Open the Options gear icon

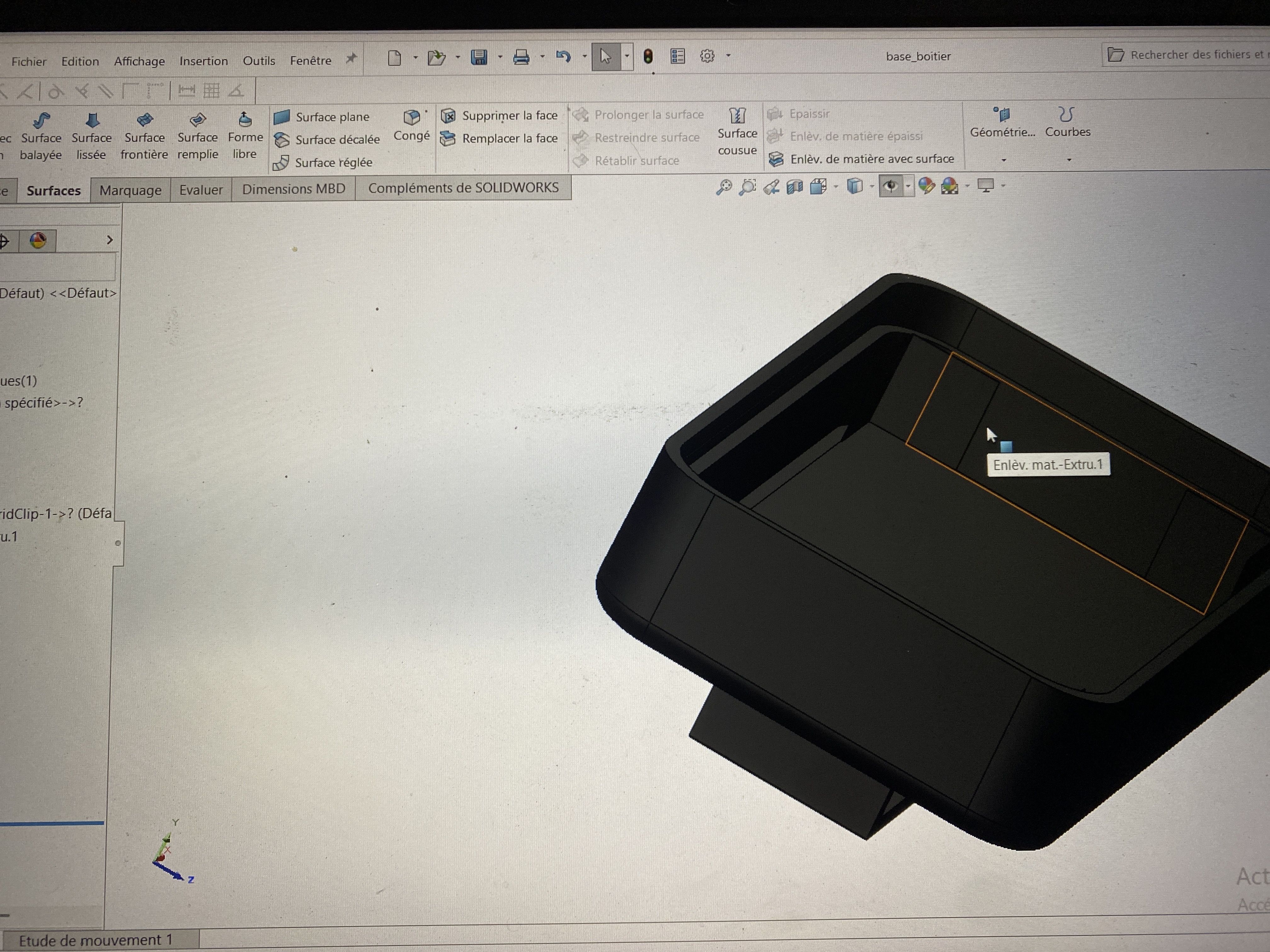click(707, 56)
